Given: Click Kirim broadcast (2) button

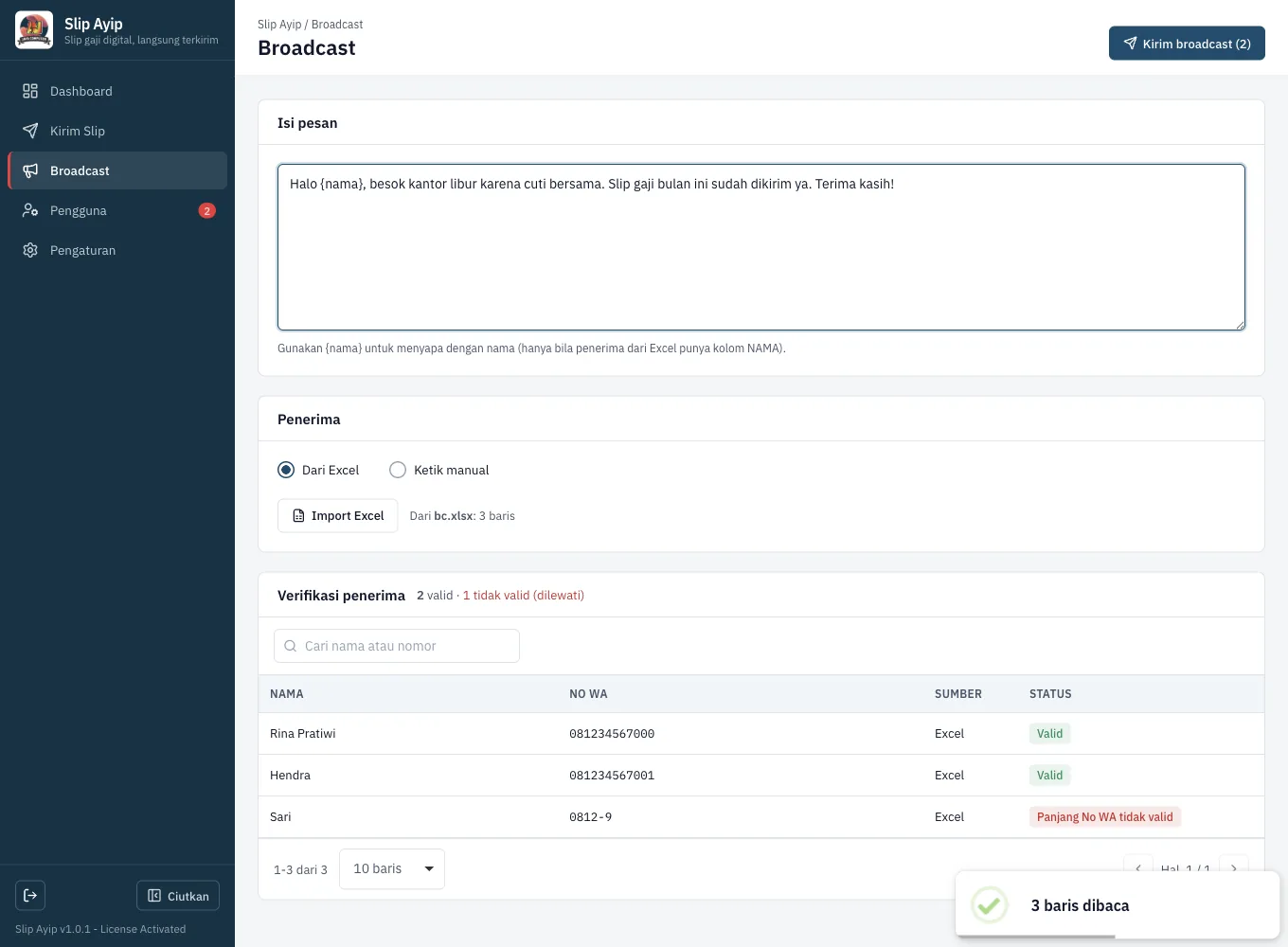Looking at the screenshot, I should [1187, 44].
